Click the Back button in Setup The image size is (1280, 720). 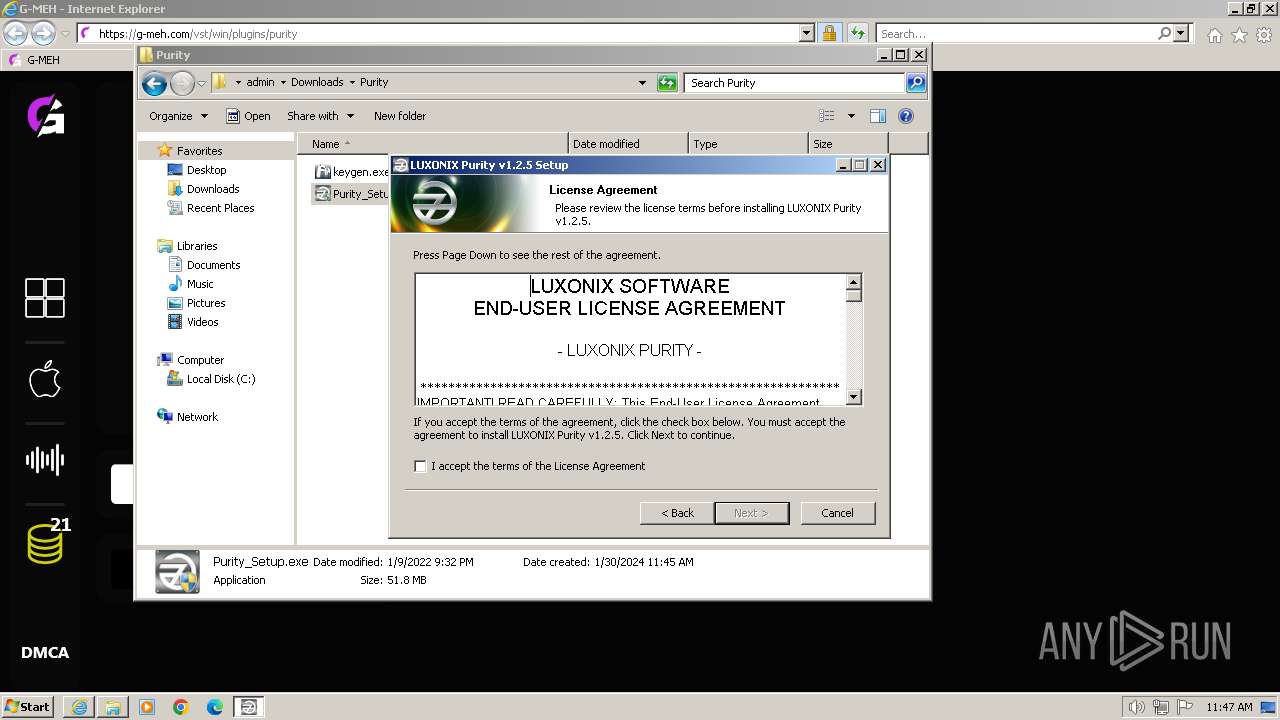(x=677, y=513)
